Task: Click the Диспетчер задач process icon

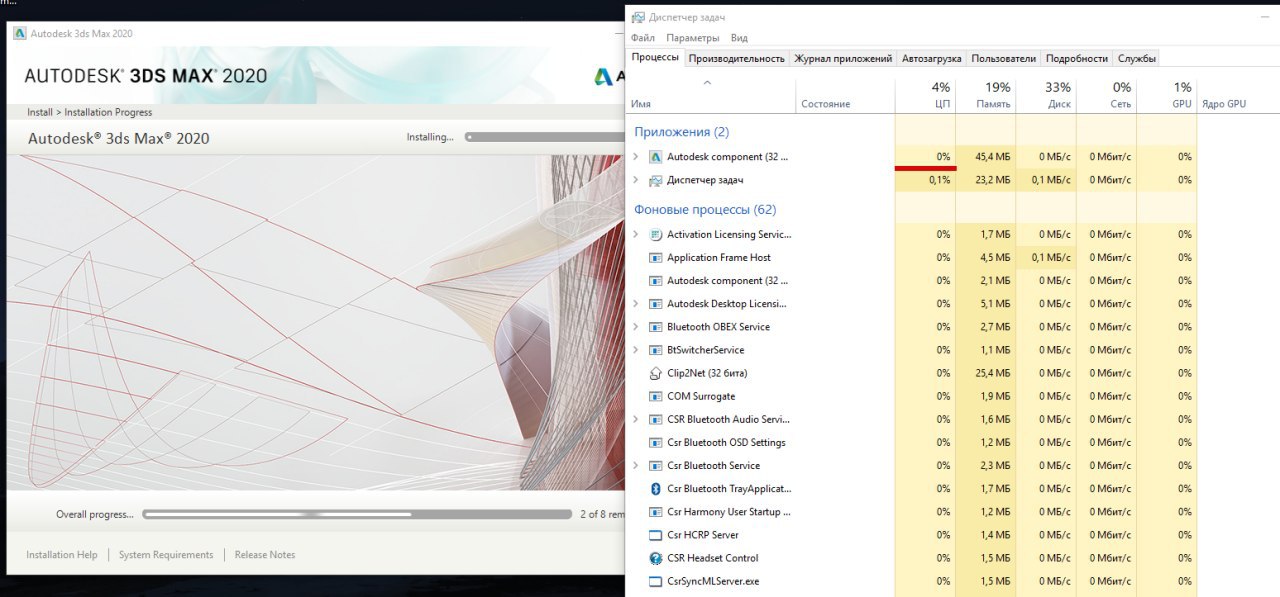Action: pos(656,180)
